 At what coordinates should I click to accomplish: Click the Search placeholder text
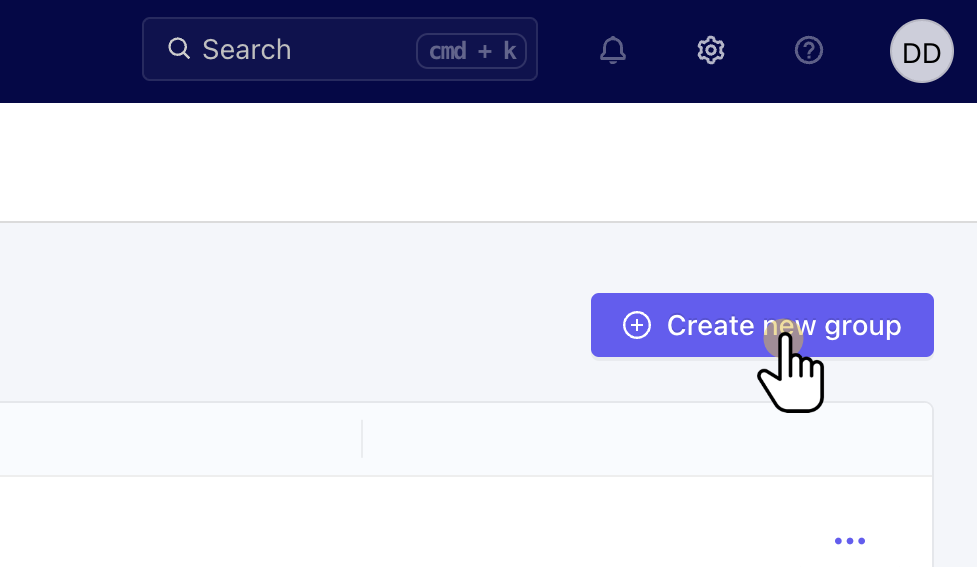pyautogui.click(x=246, y=49)
